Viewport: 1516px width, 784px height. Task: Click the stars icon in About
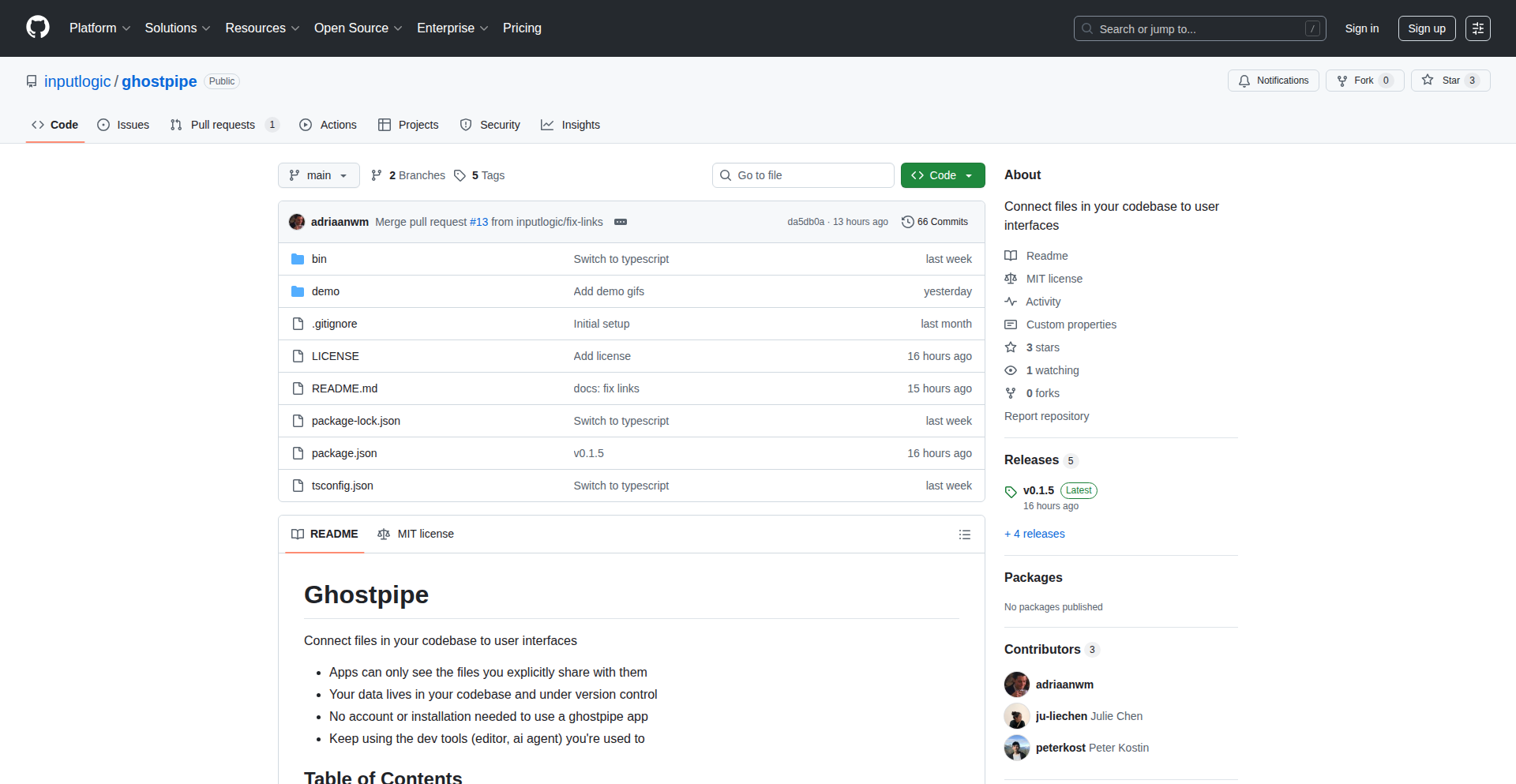(1011, 347)
